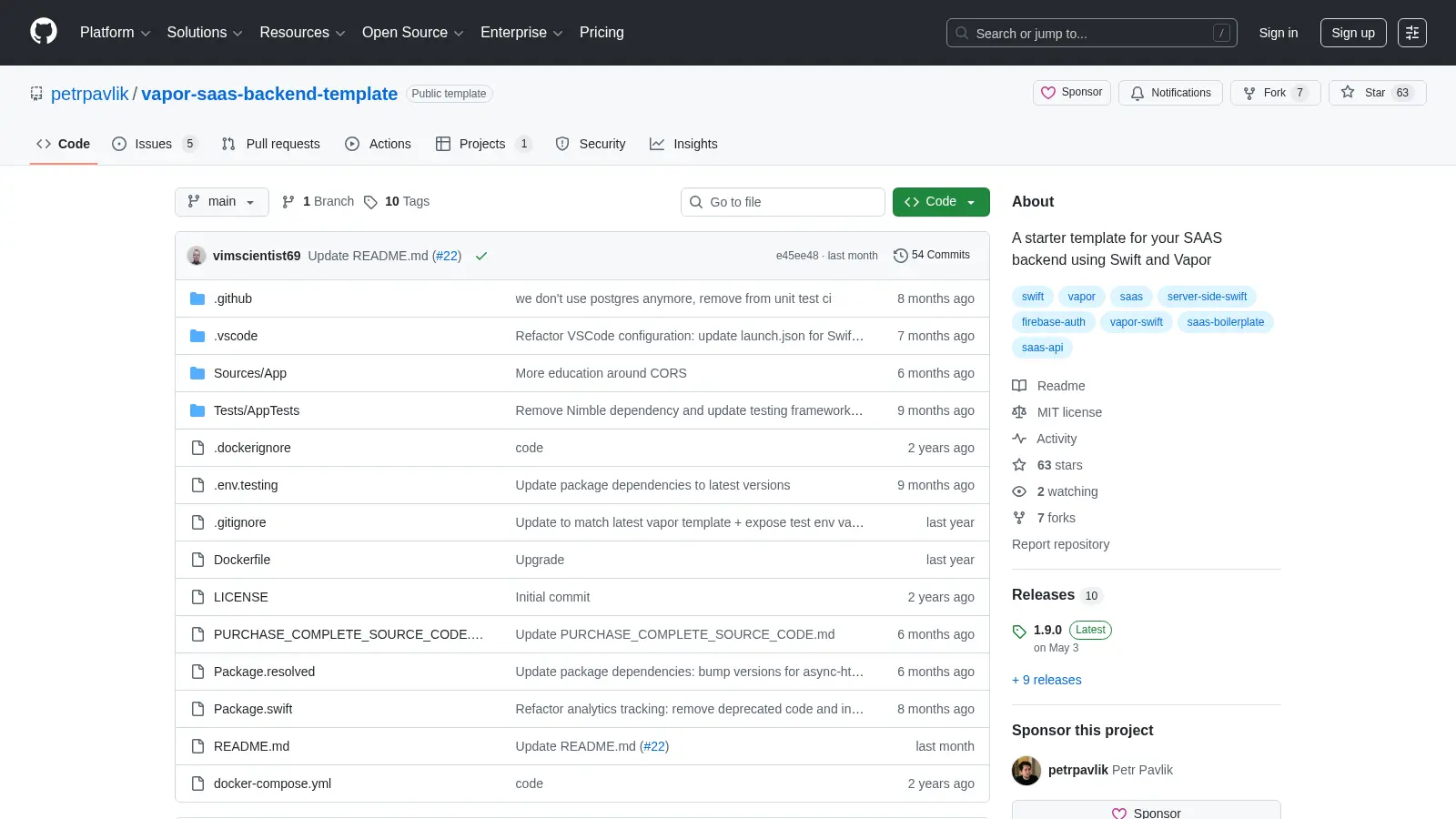Open the Package.swift file
The width and height of the screenshot is (1456, 819).
[253, 709]
